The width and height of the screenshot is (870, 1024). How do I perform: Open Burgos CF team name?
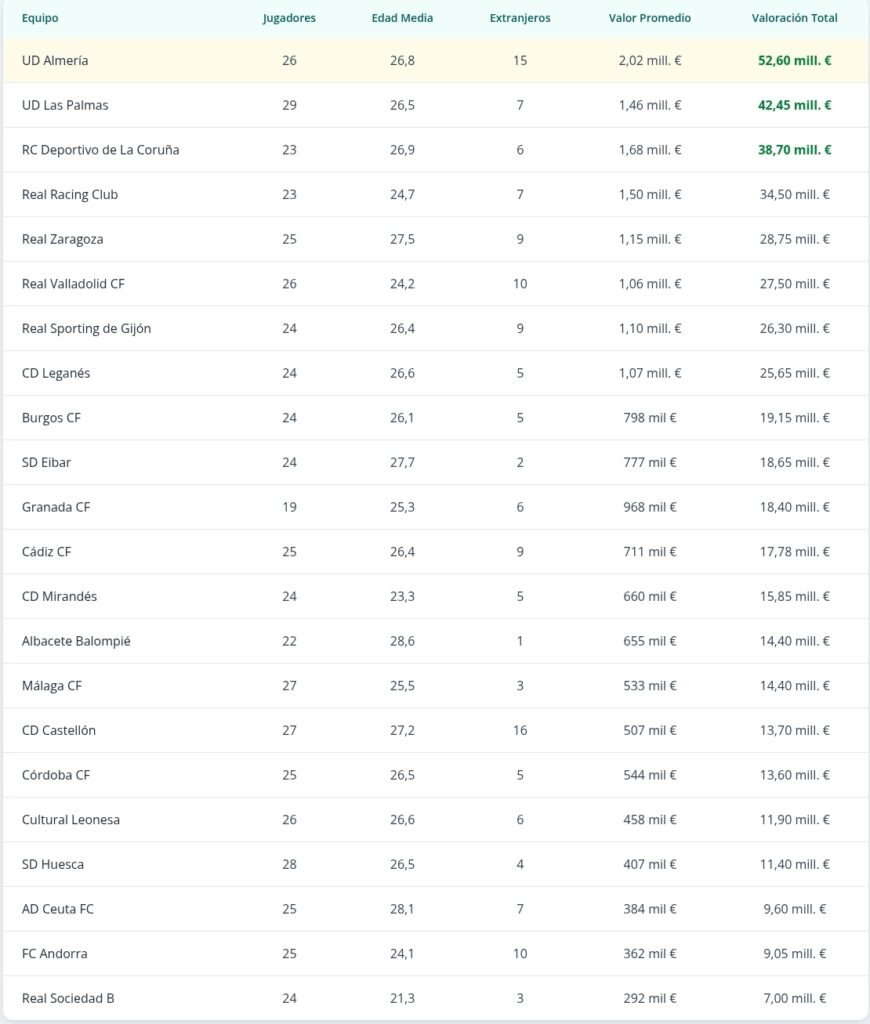click(51, 418)
